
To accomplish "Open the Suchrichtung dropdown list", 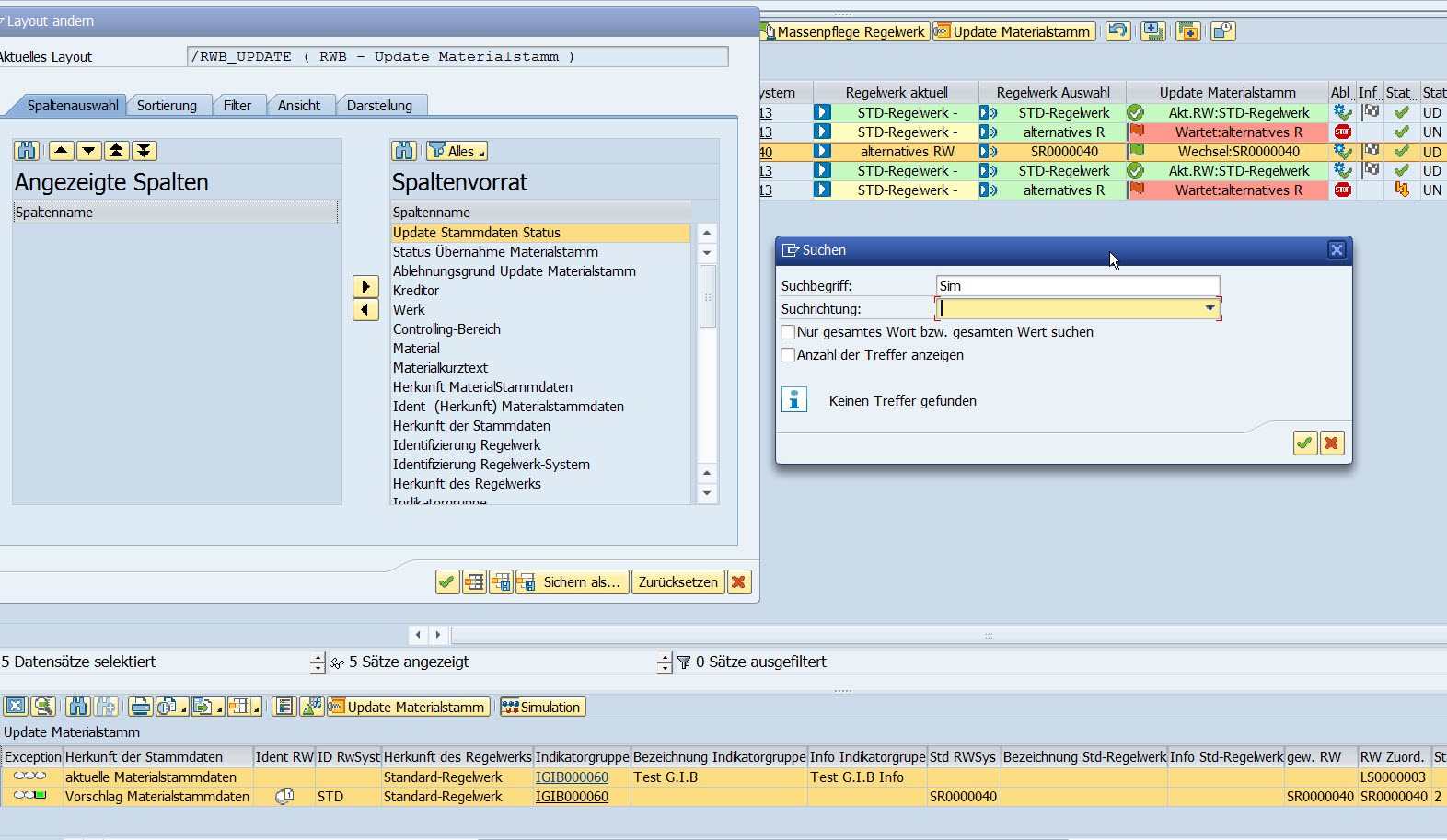I will 1210,309.
